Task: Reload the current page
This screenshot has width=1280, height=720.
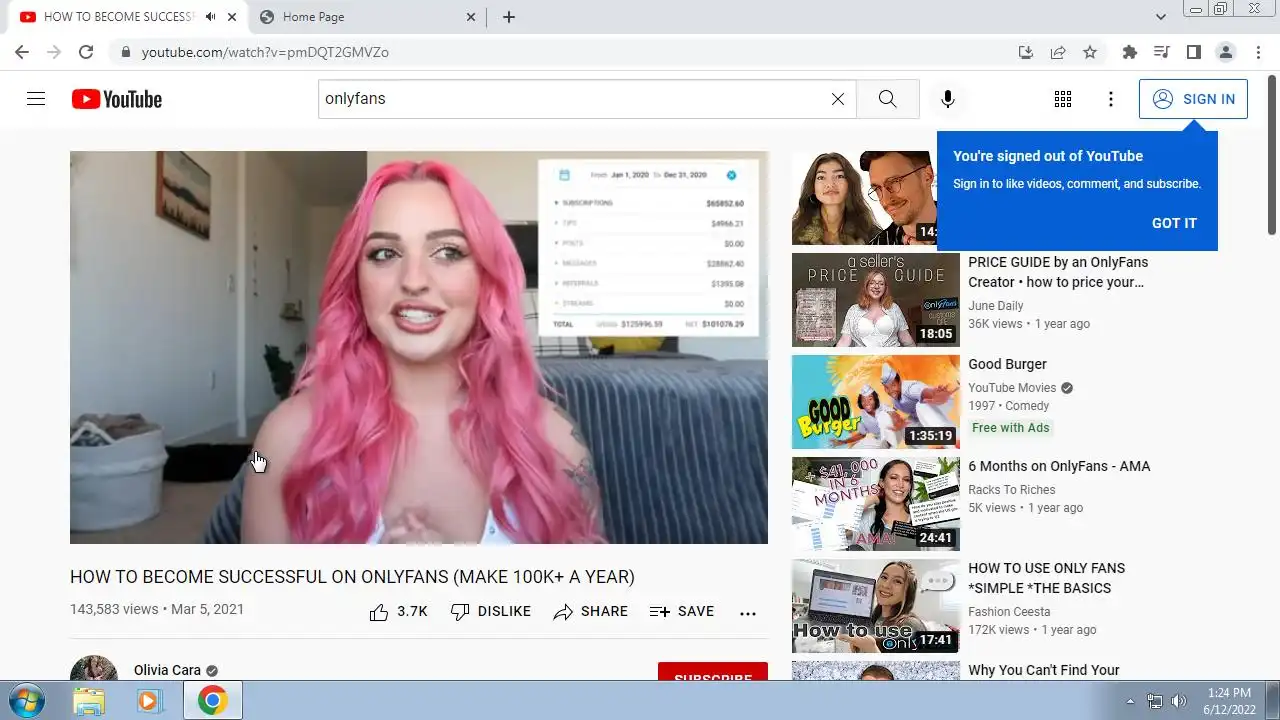Action: coord(86,52)
